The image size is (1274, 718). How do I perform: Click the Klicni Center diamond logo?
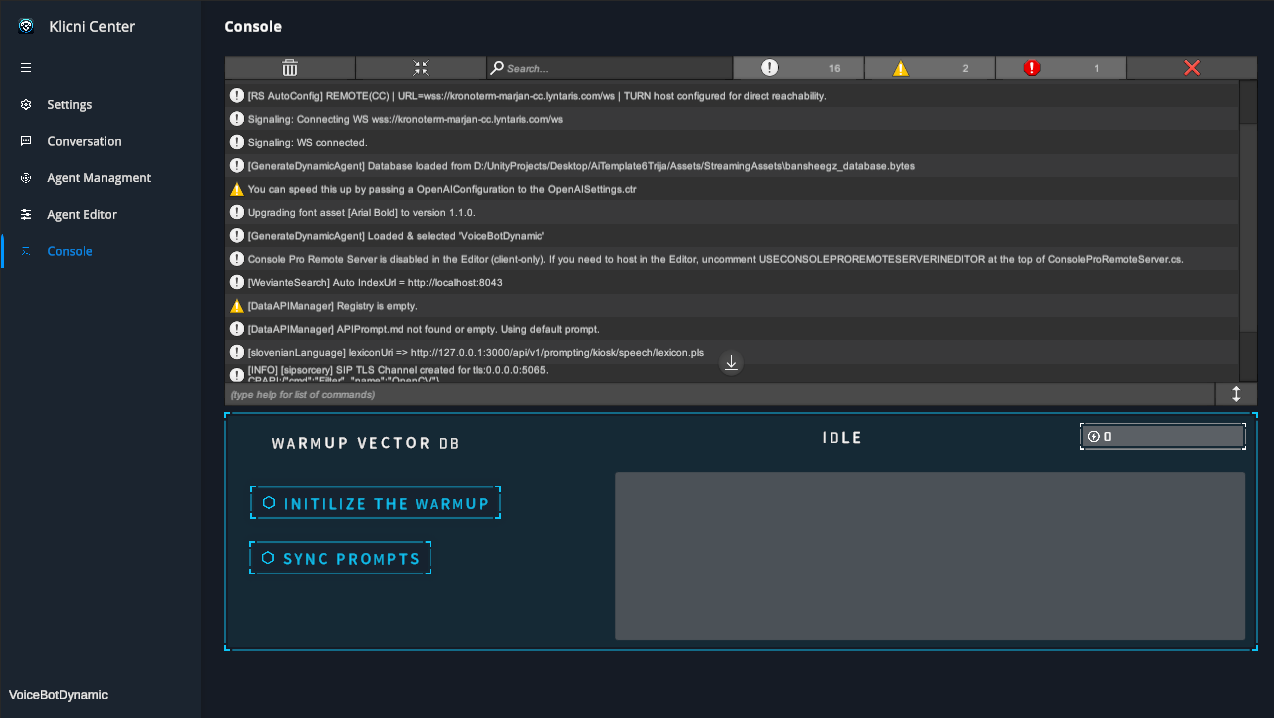(x=23, y=26)
